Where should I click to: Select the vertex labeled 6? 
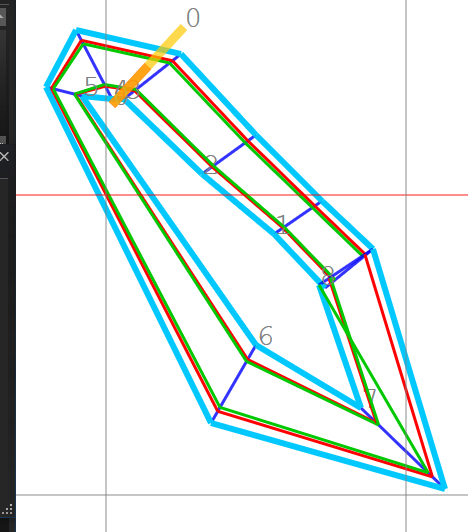[x=265, y=336]
